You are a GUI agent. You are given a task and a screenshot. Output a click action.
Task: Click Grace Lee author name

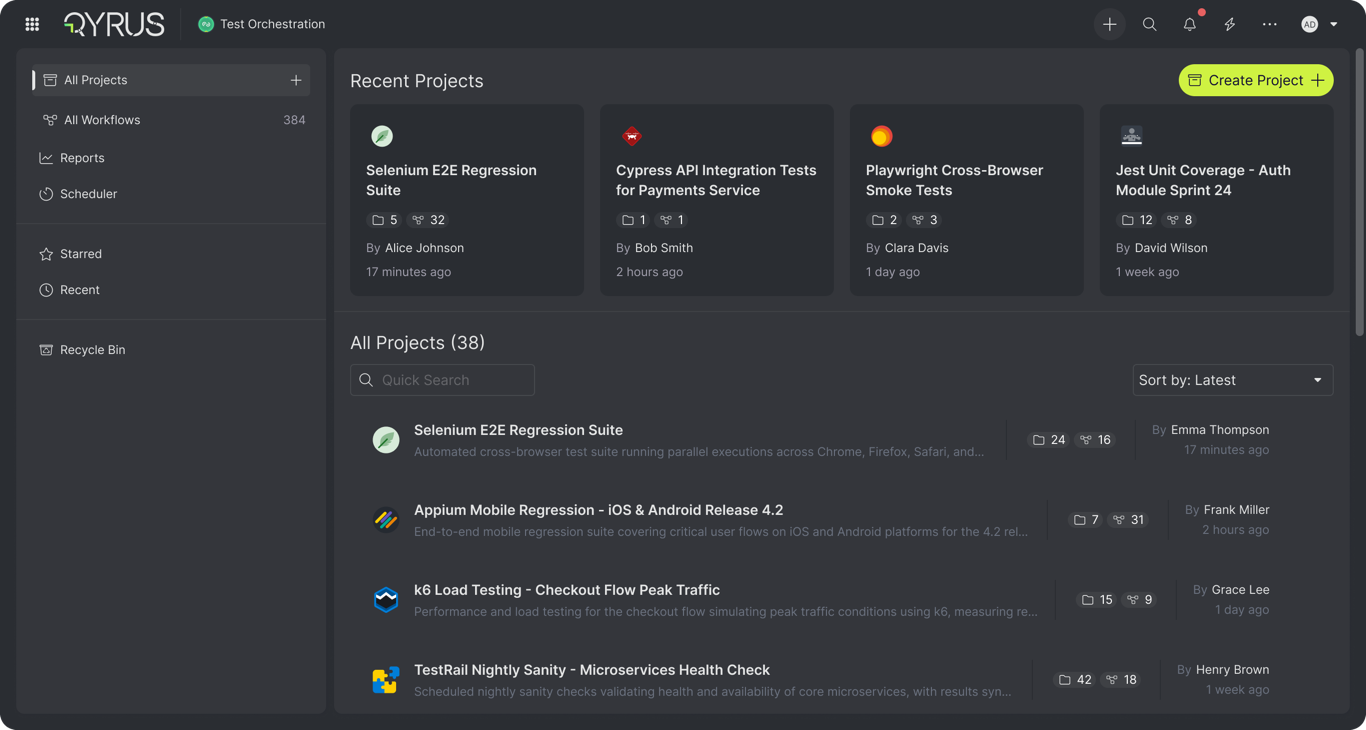tap(1240, 590)
